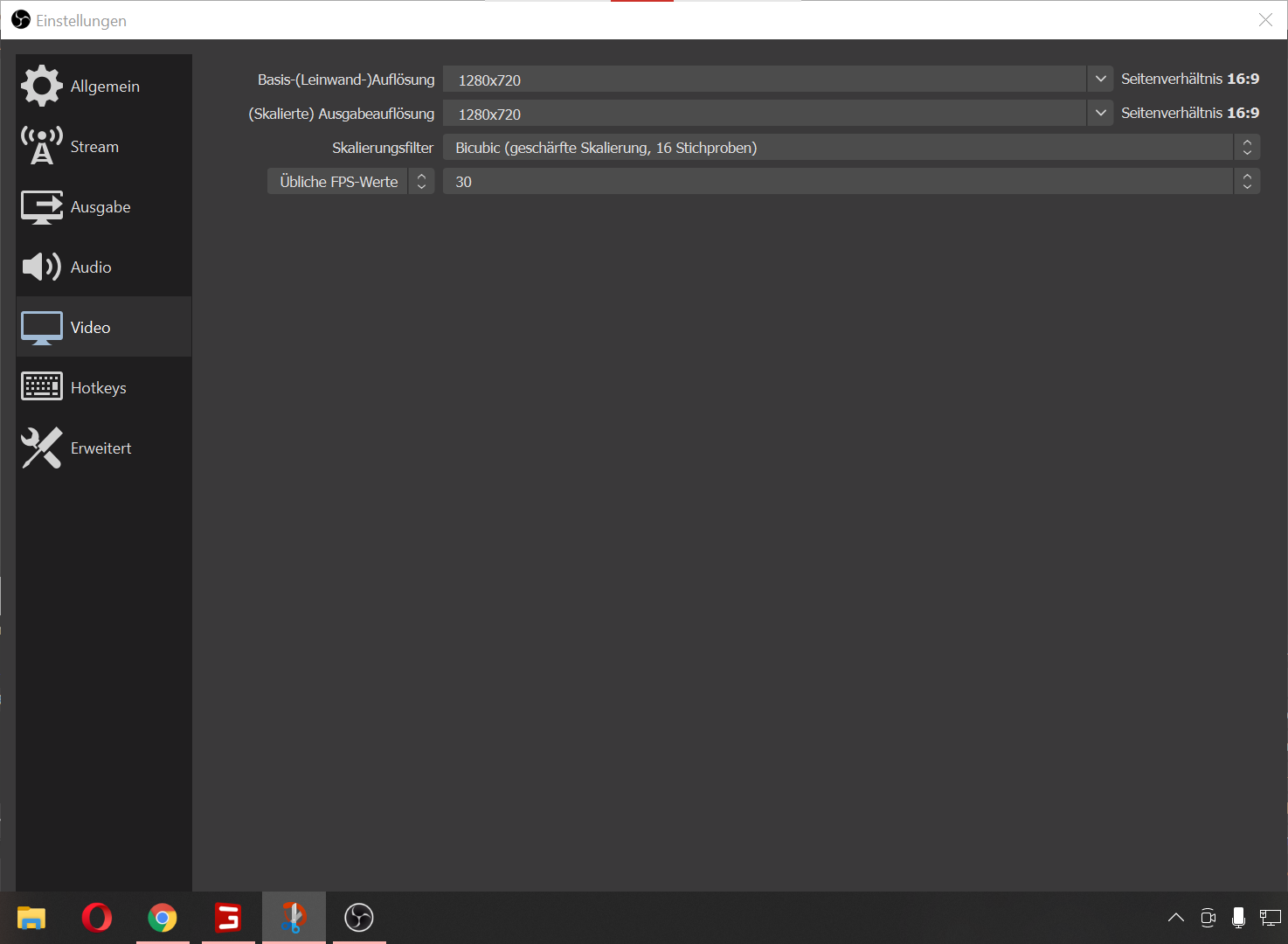
Task: Expand the Basis-(Leinwand-)Auflösung dropdown arrow
Action: pyautogui.click(x=1100, y=80)
